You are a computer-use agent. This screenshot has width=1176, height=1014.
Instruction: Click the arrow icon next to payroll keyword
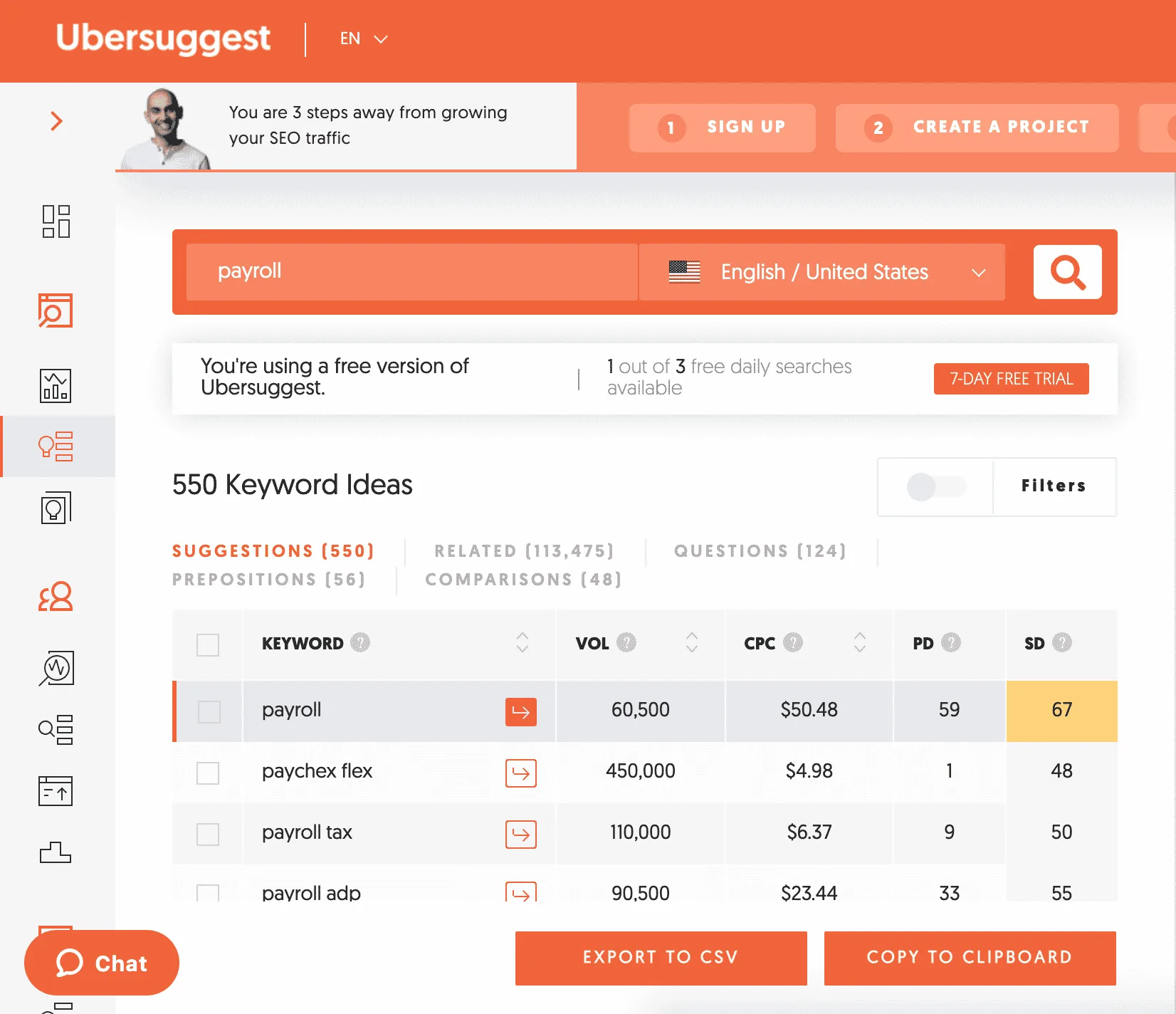pyautogui.click(x=521, y=712)
